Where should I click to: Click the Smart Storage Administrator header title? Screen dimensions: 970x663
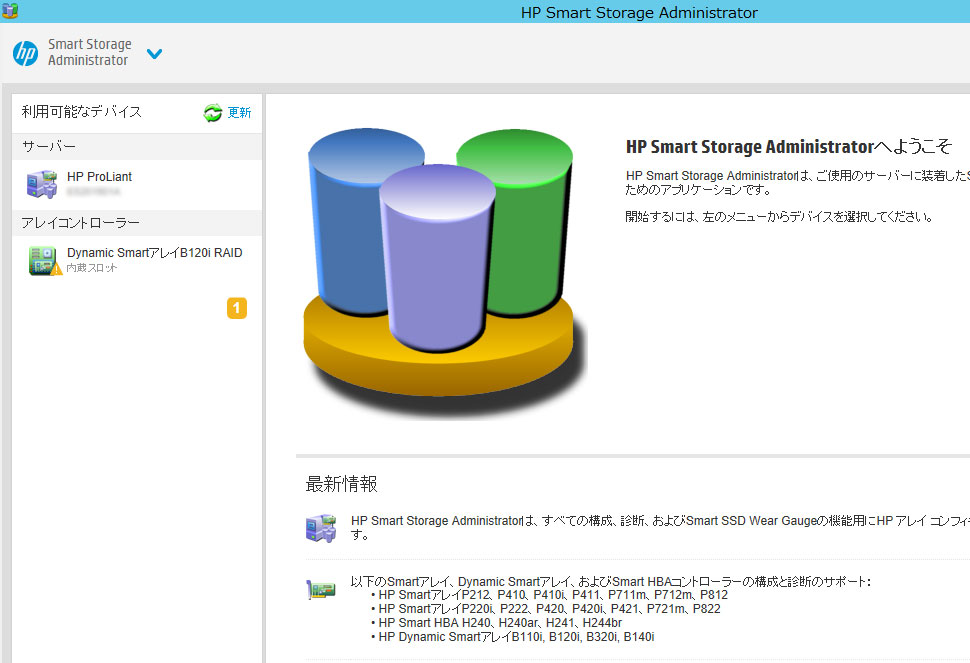tap(90, 53)
